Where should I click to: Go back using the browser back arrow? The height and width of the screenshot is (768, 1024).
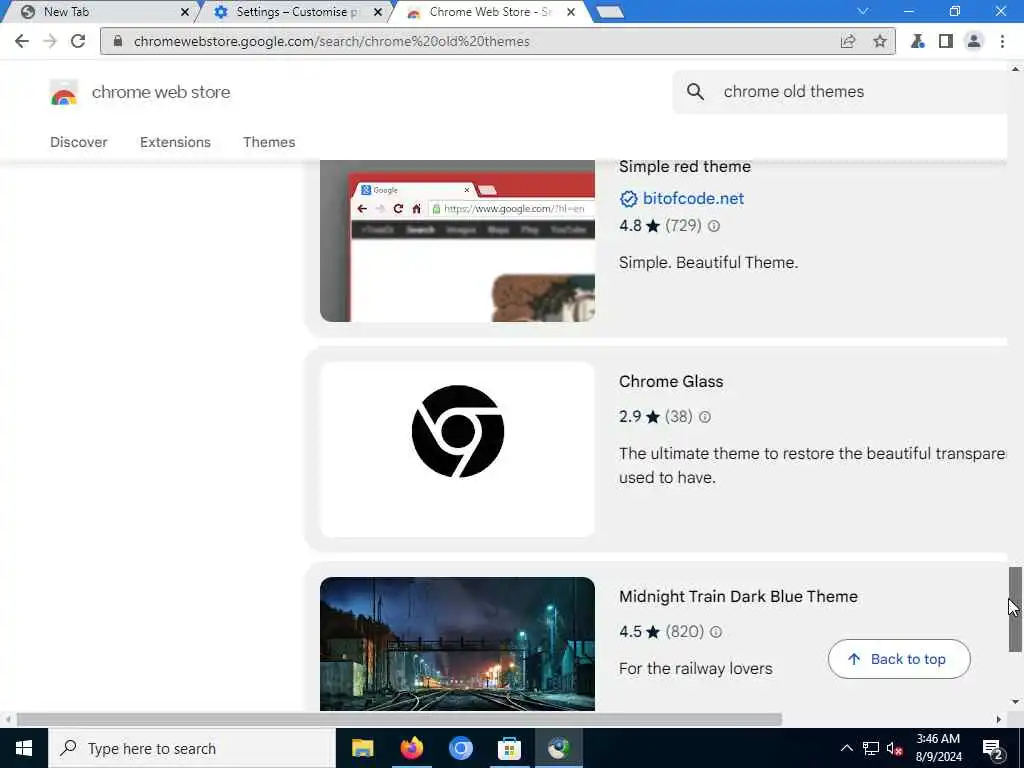click(x=22, y=41)
